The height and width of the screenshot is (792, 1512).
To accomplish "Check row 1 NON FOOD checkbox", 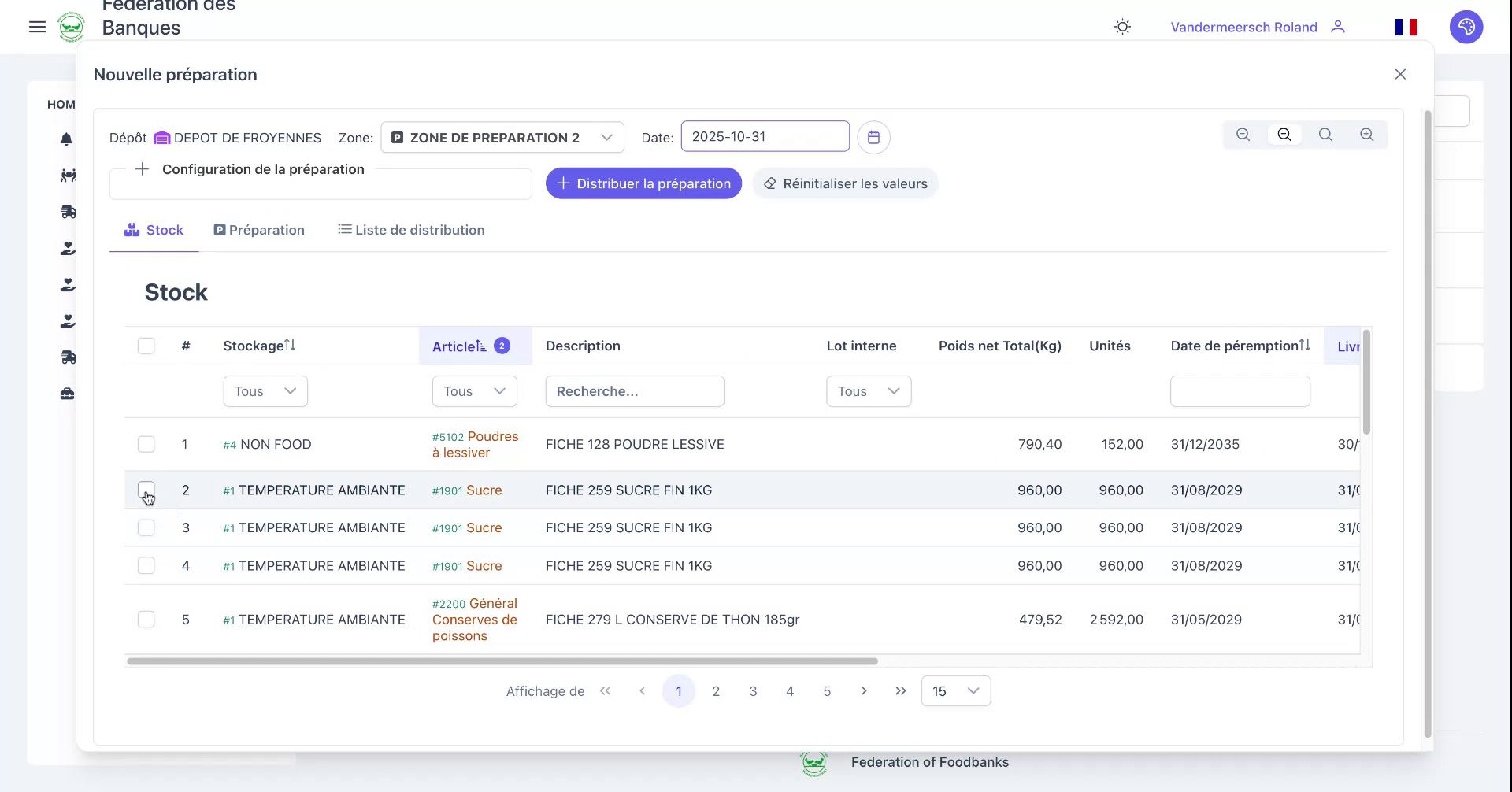I will click(146, 444).
